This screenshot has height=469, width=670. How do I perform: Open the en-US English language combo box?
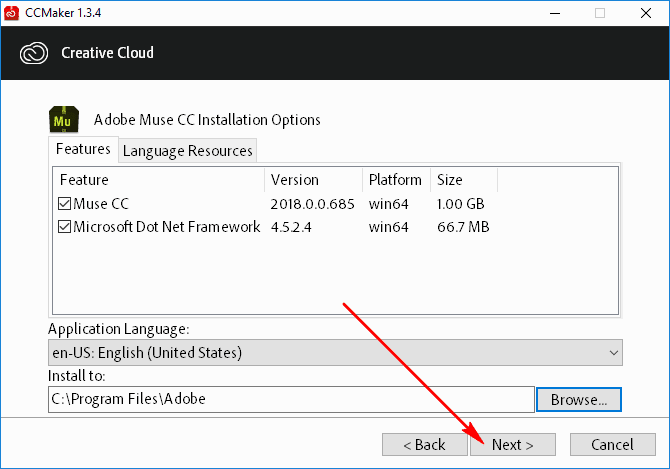335,353
